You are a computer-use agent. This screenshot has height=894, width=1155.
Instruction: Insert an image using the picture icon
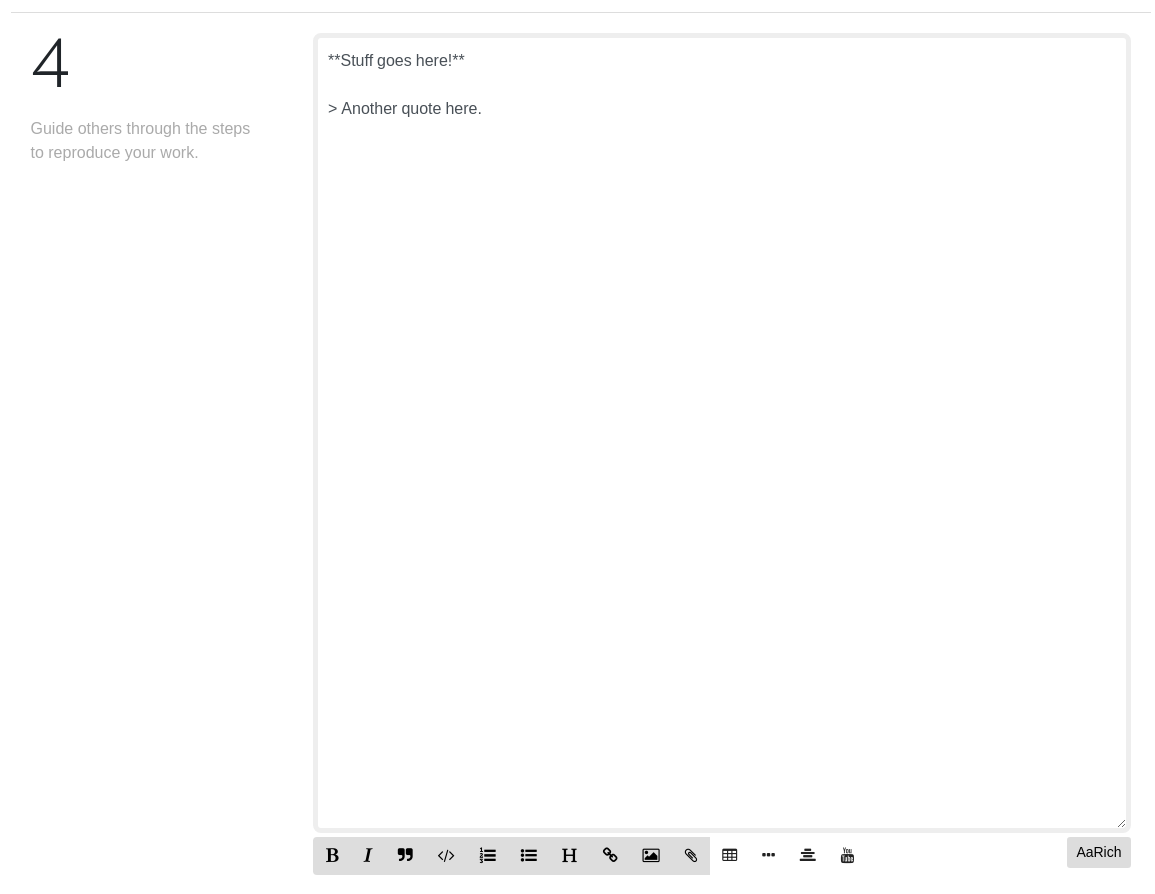click(651, 855)
